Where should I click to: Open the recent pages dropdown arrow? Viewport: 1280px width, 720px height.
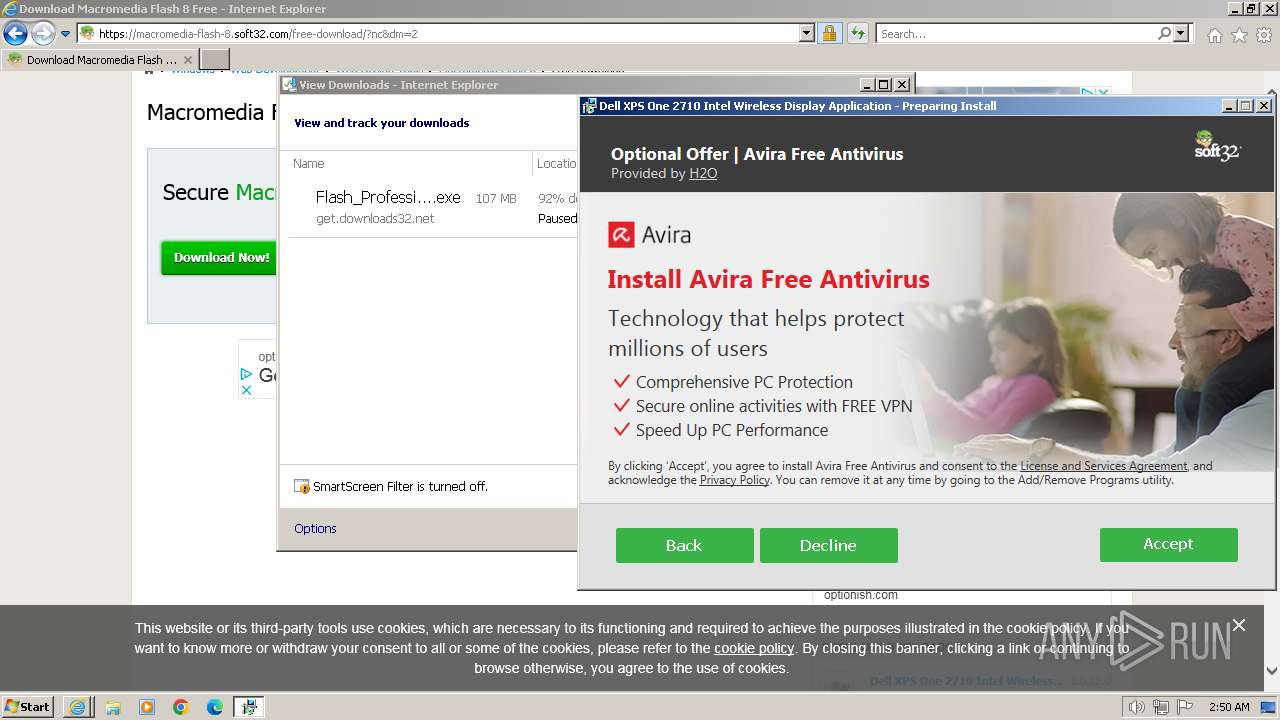coord(66,34)
